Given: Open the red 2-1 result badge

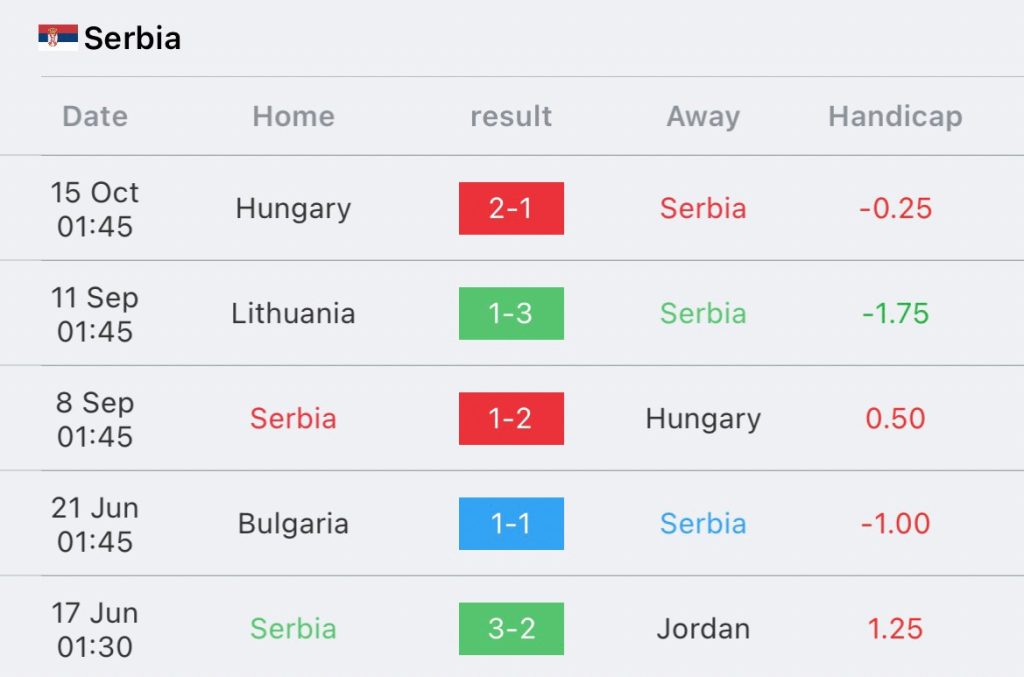Looking at the screenshot, I should (511, 208).
